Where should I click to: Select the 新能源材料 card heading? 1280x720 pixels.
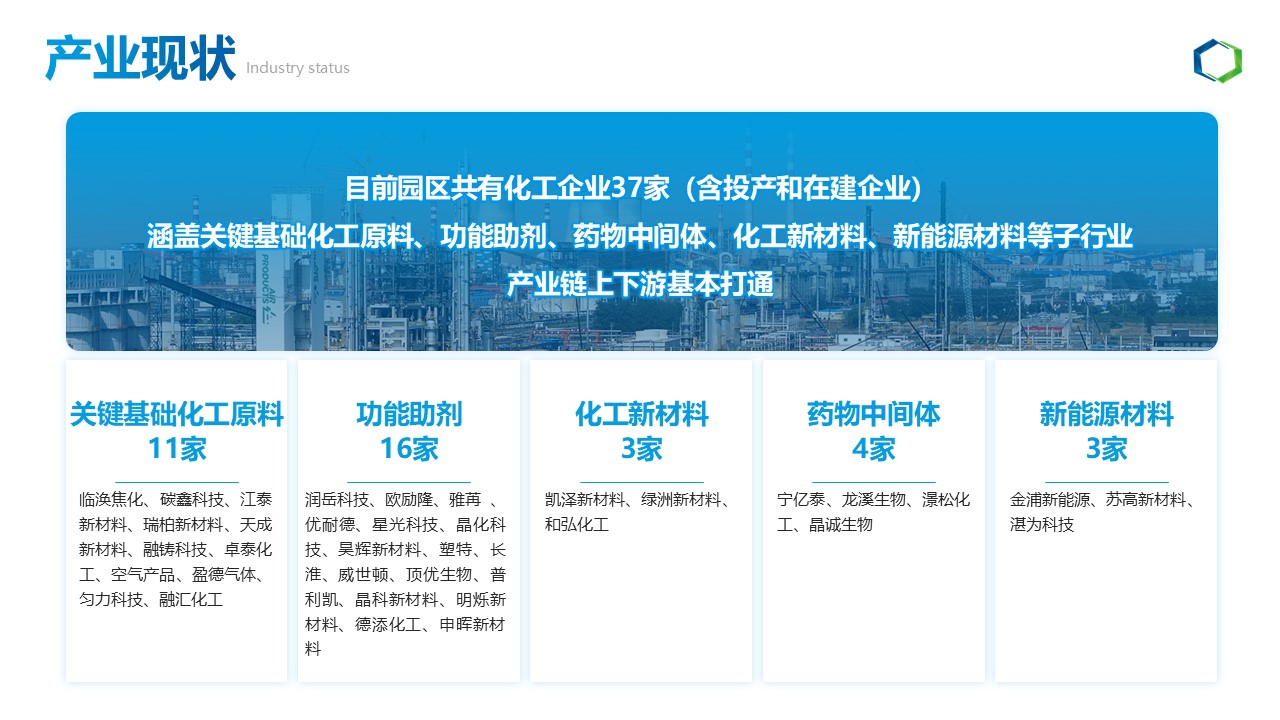pos(1106,414)
